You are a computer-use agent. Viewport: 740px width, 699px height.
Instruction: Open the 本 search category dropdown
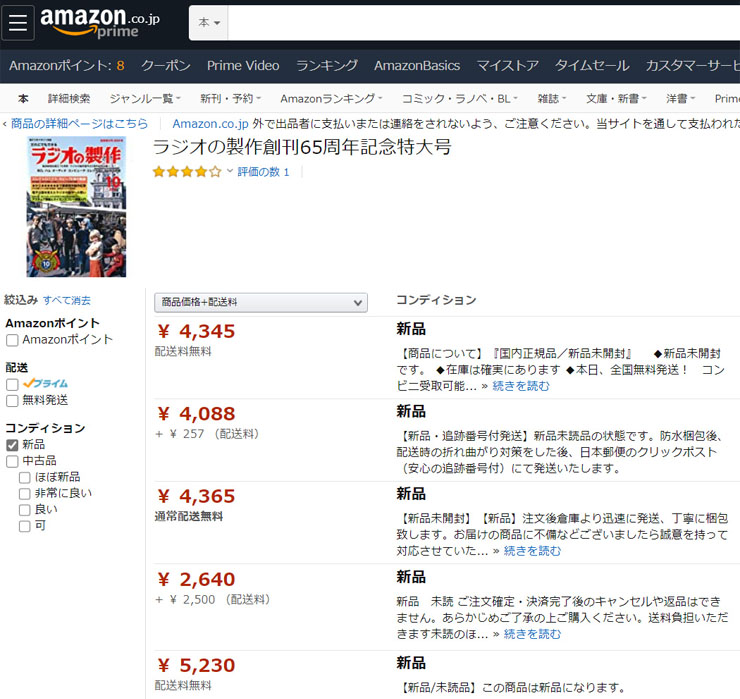coord(209,23)
